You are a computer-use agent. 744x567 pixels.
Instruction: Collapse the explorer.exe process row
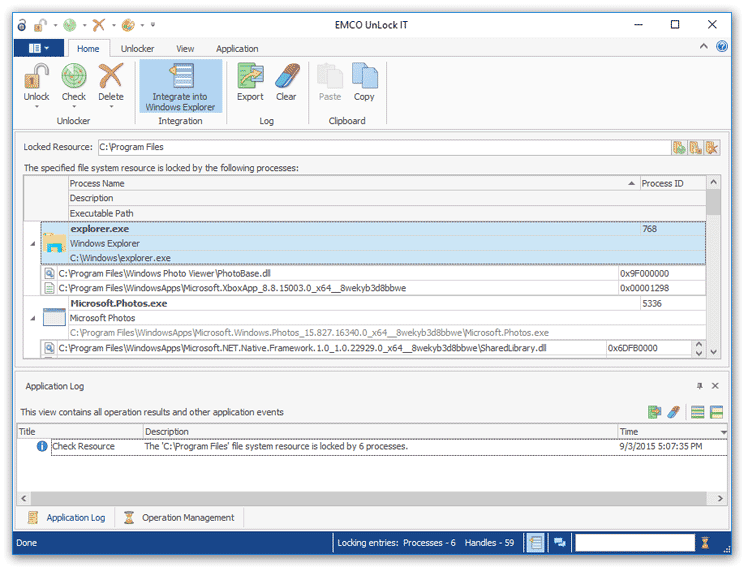click(x=32, y=243)
